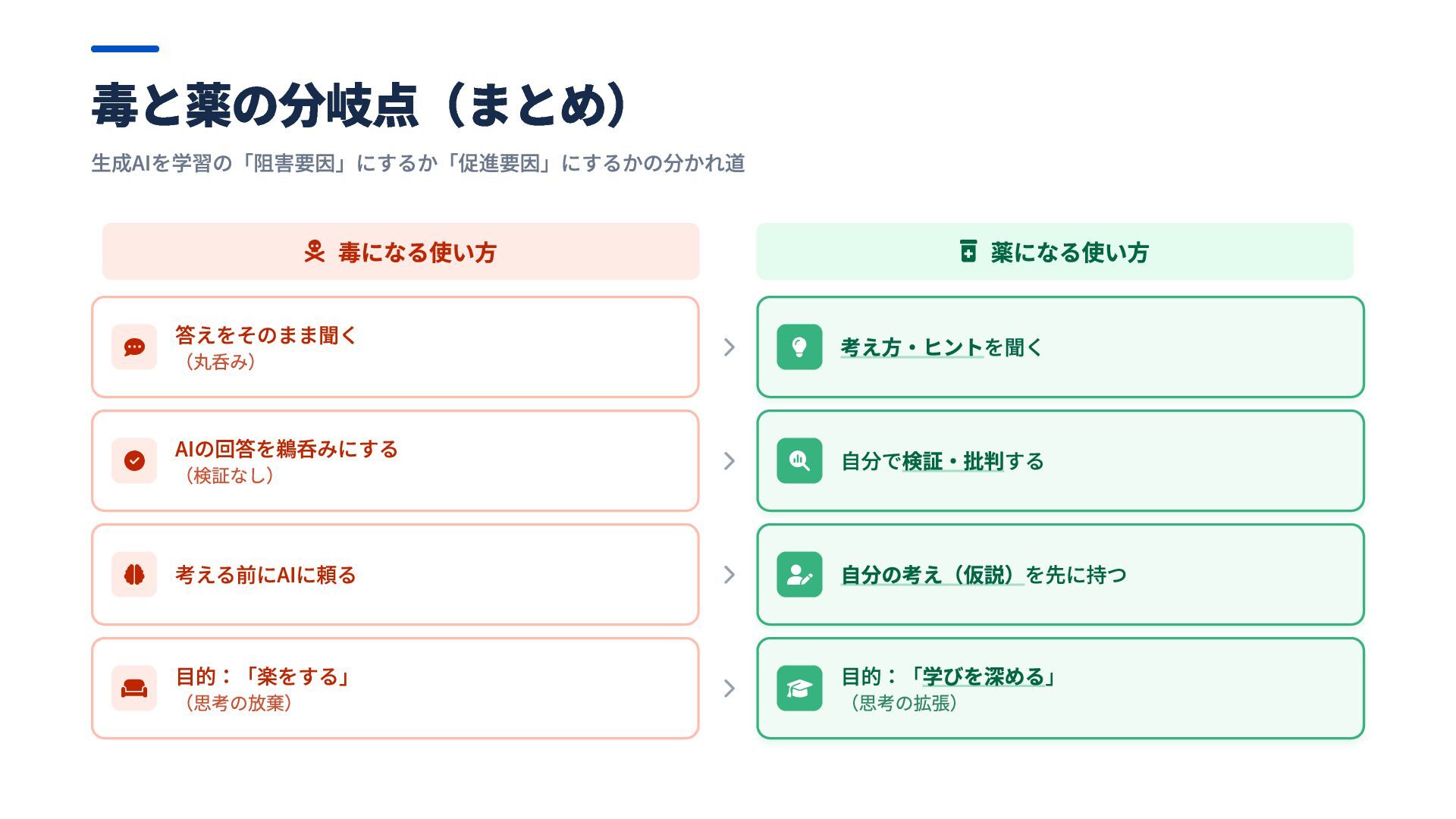Click the skull icon beside 毒になる使い方
This screenshot has width=1456, height=819.
coord(314,252)
